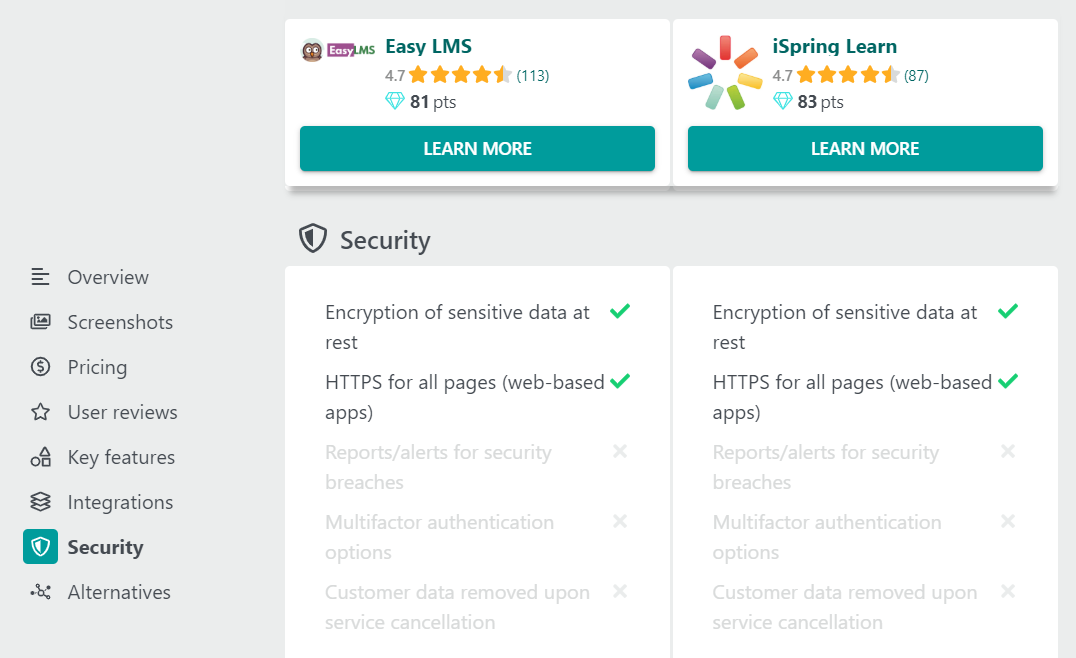The image size is (1076, 658).
Task: Click iSpring Learn star rating
Action: point(847,75)
